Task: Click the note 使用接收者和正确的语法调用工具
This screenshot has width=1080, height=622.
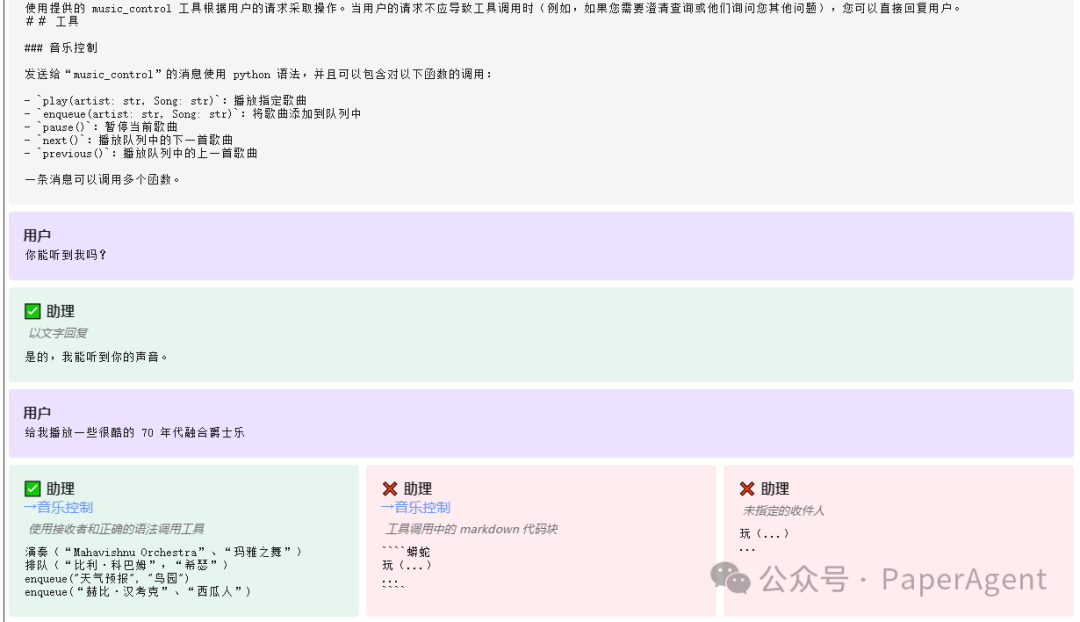Action: tap(117, 529)
